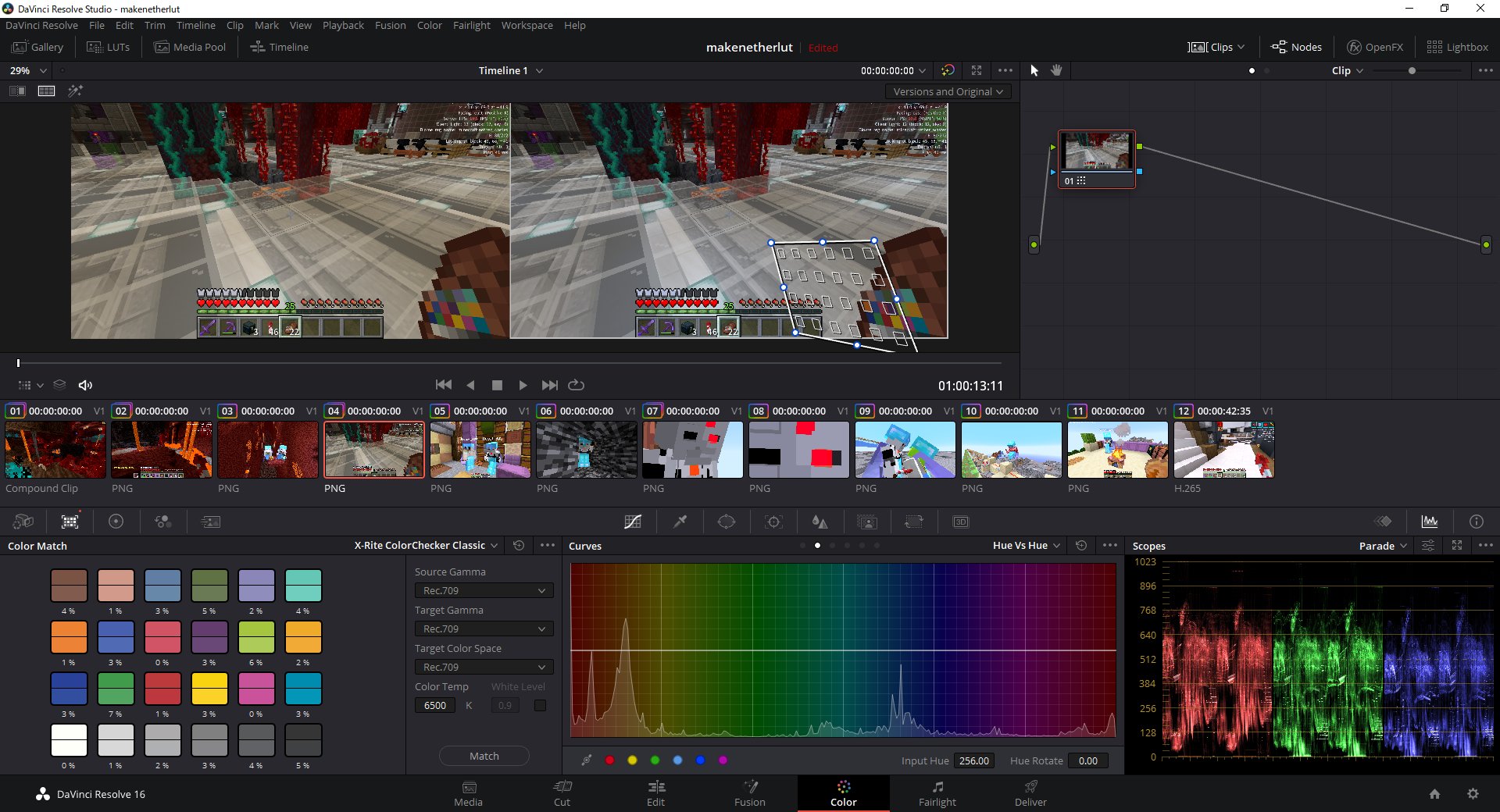The height and width of the screenshot is (812, 1500).
Task: Open the Tracker palette
Action: tap(773, 522)
